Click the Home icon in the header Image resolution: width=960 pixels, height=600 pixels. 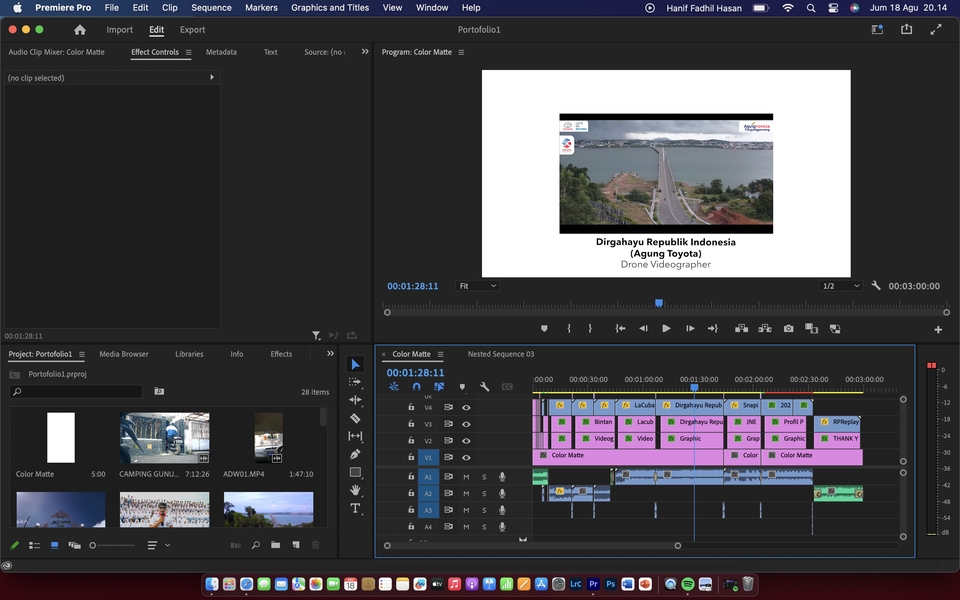[80, 29]
